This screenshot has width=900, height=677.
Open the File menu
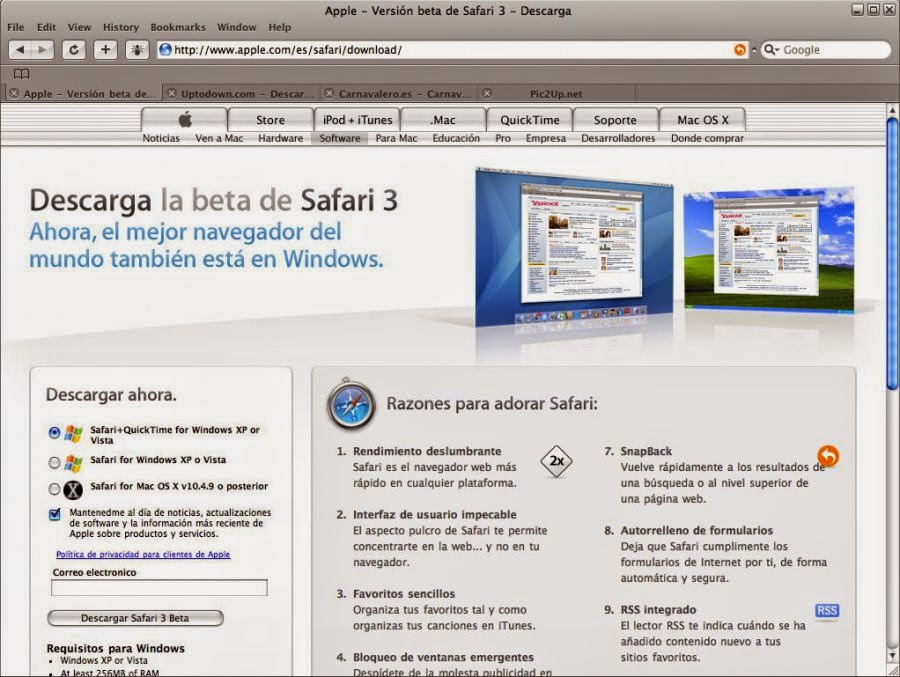15,27
